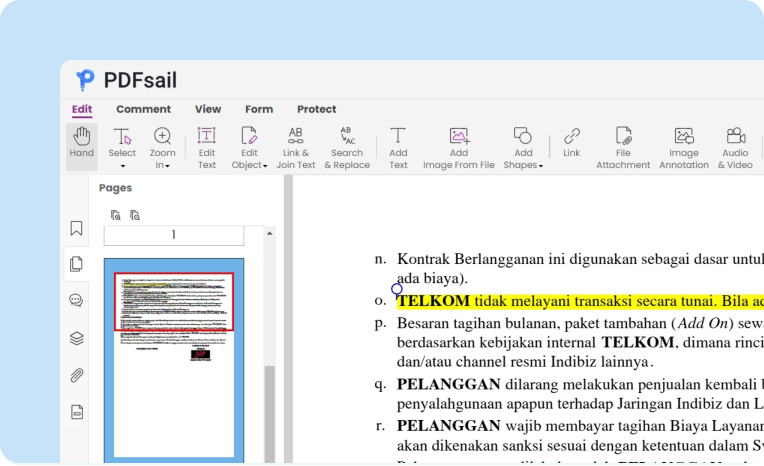Open Search & Replace
Image resolution: width=764 pixels, height=466 pixels.
point(347,148)
